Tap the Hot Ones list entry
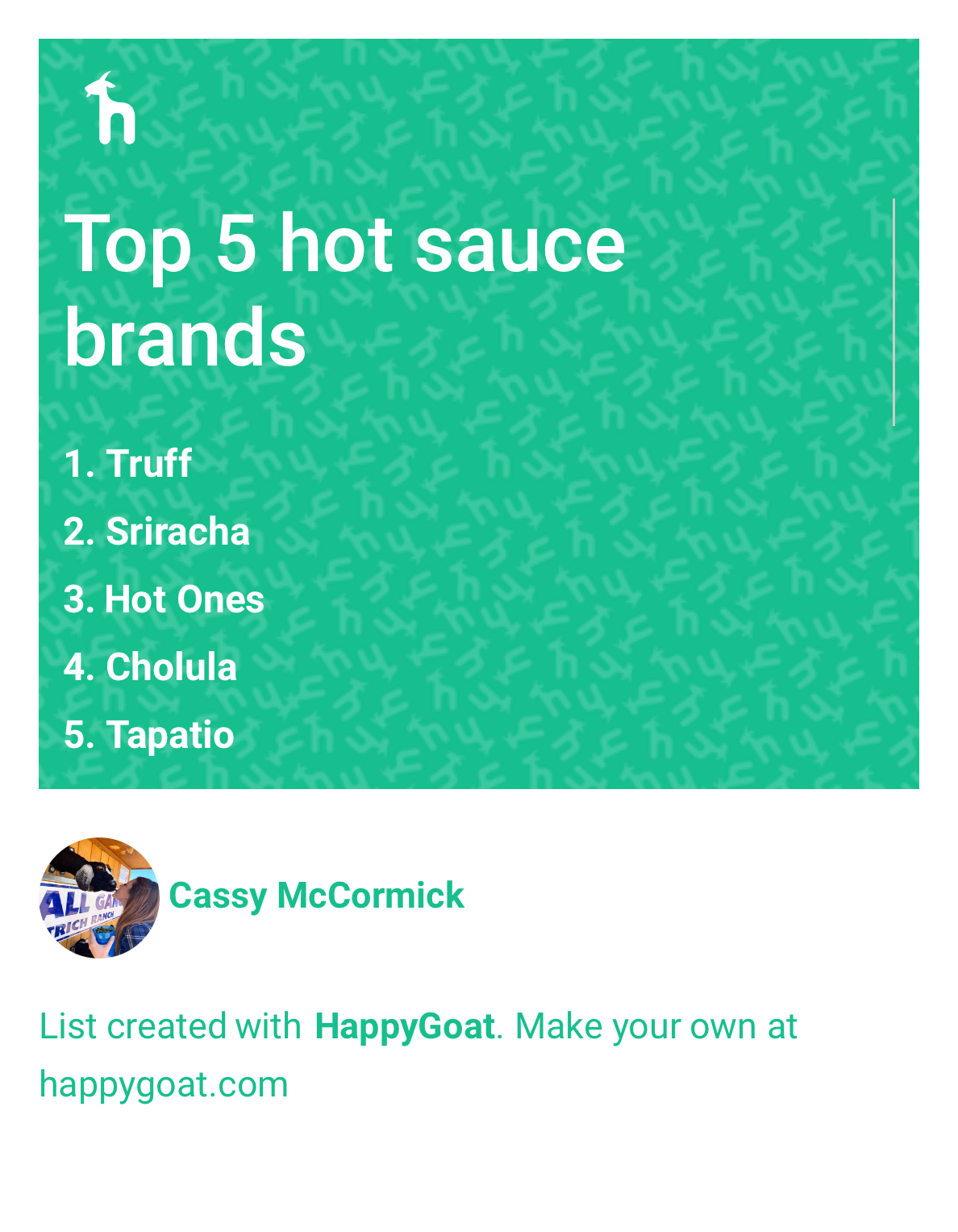Image resolution: width=958 pixels, height=1232 pixels. [185, 599]
